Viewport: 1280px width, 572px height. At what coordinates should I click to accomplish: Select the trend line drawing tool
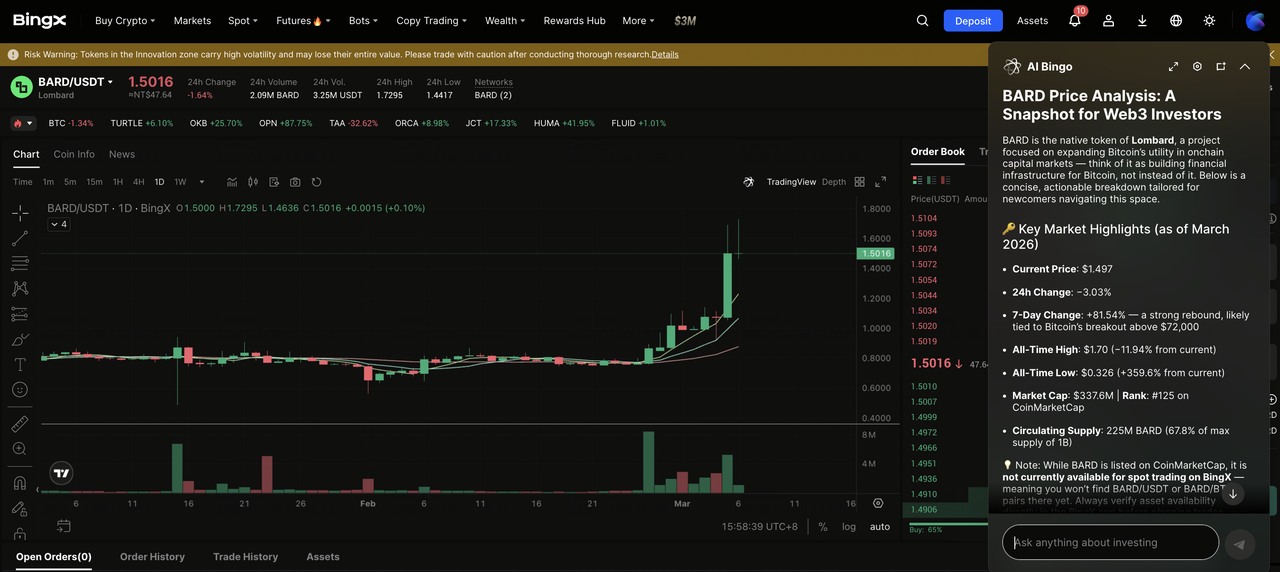[x=20, y=238]
